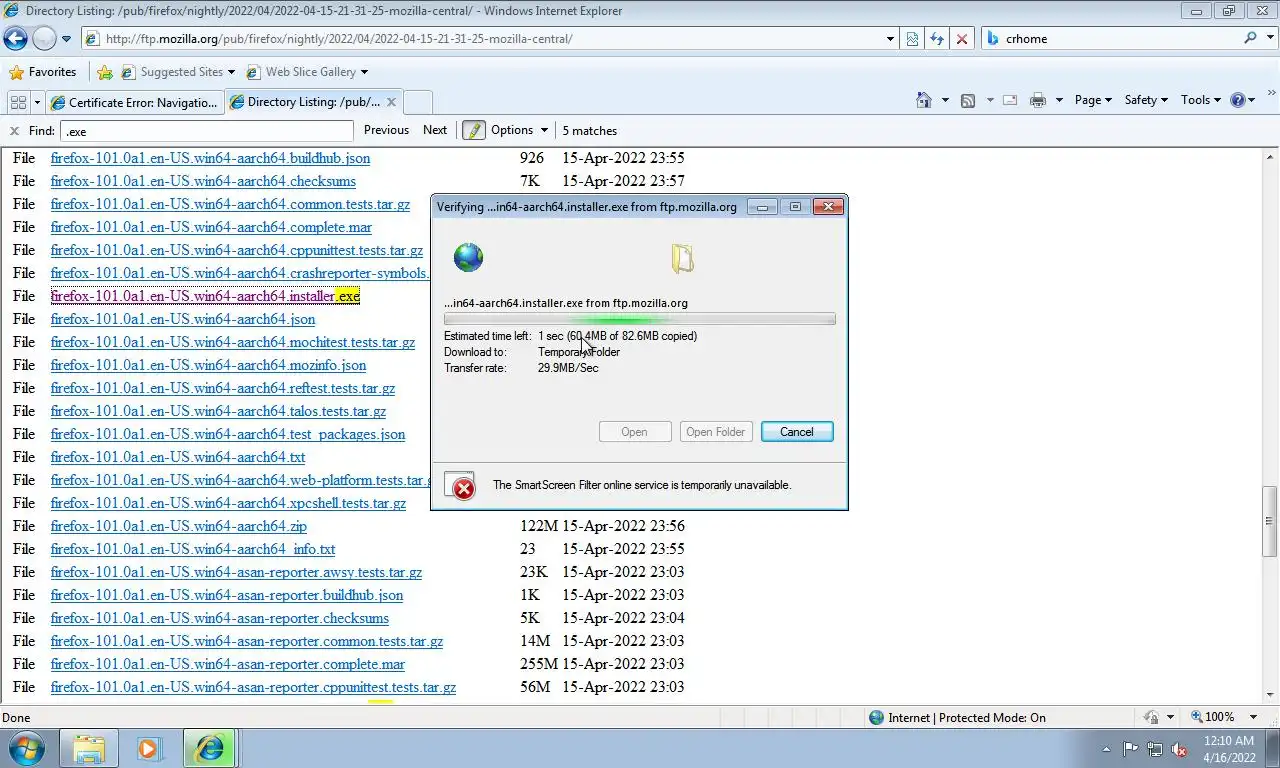The width and height of the screenshot is (1280, 768).
Task: Open Windows Media Player from taskbar
Action: [x=149, y=748]
